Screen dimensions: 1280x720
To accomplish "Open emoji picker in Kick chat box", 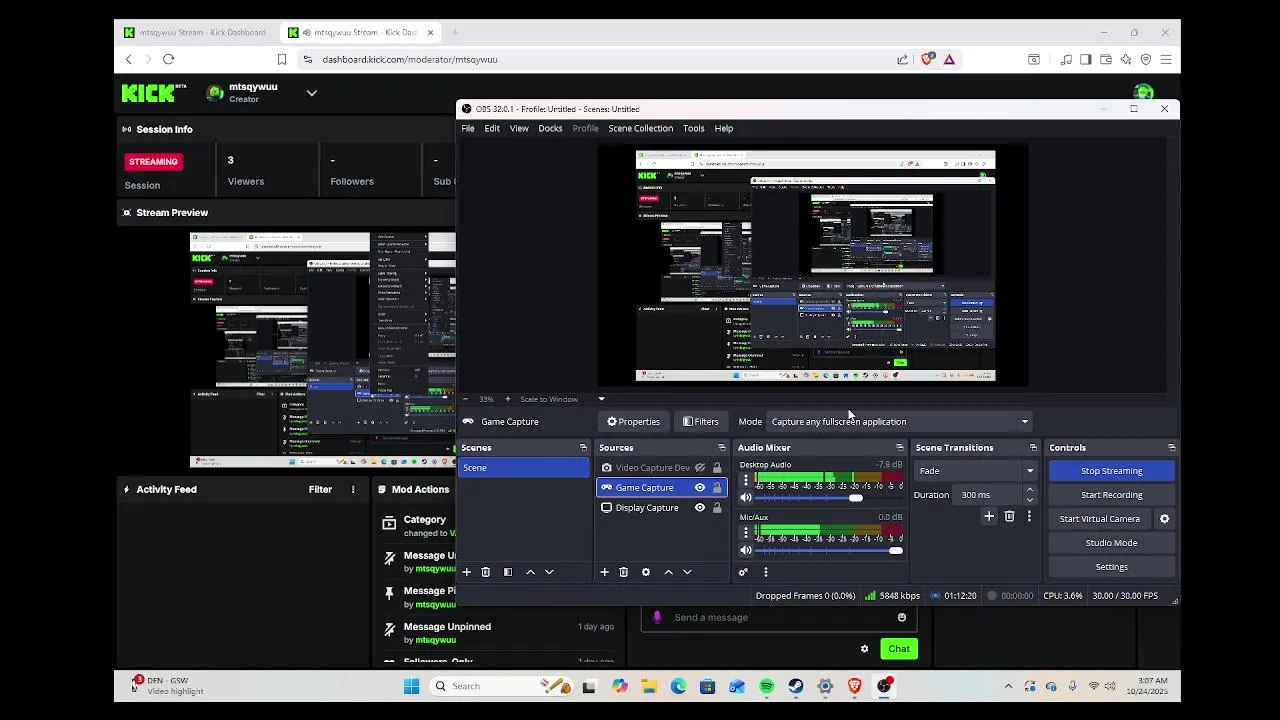I will click(902, 618).
